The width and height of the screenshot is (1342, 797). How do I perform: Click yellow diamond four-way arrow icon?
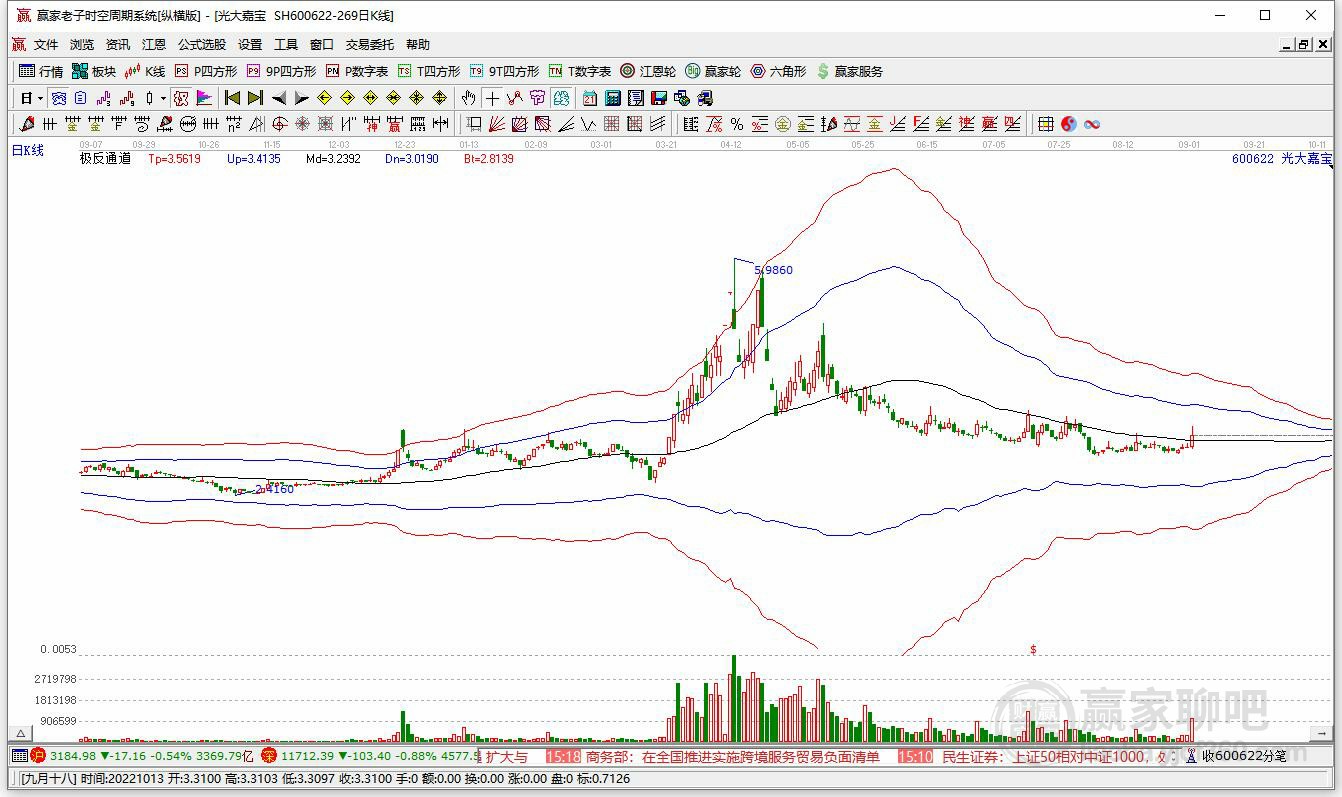pos(439,98)
